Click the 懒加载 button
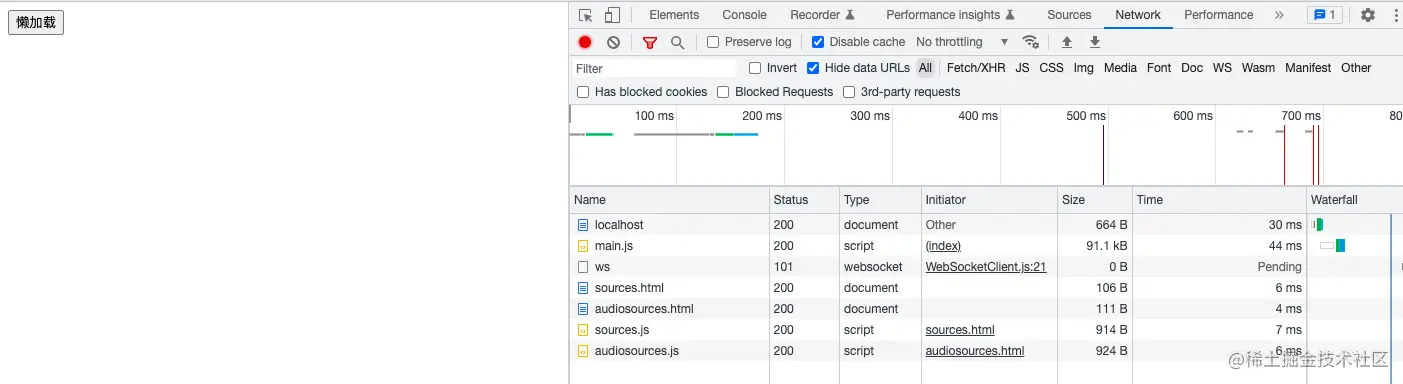Screen dimensions: 1403x384 tap(36, 23)
